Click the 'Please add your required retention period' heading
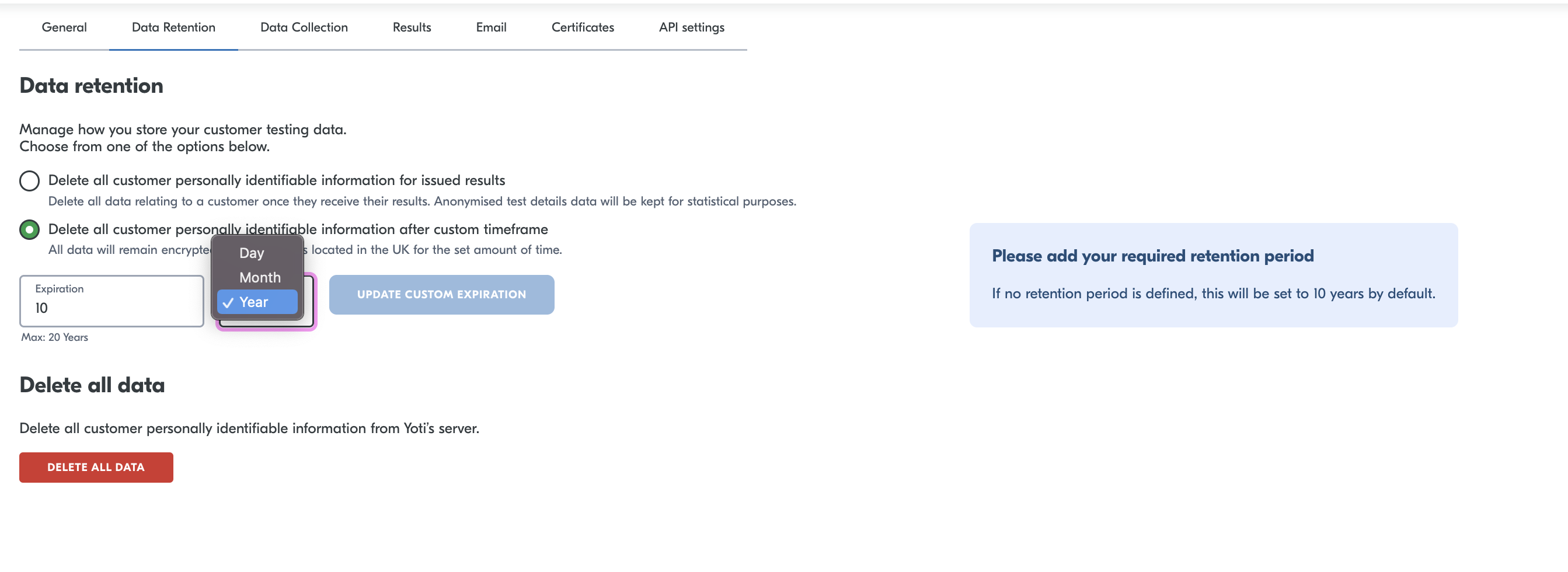The height and width of the screenshot is (572, 1568). pos(1152,256)
